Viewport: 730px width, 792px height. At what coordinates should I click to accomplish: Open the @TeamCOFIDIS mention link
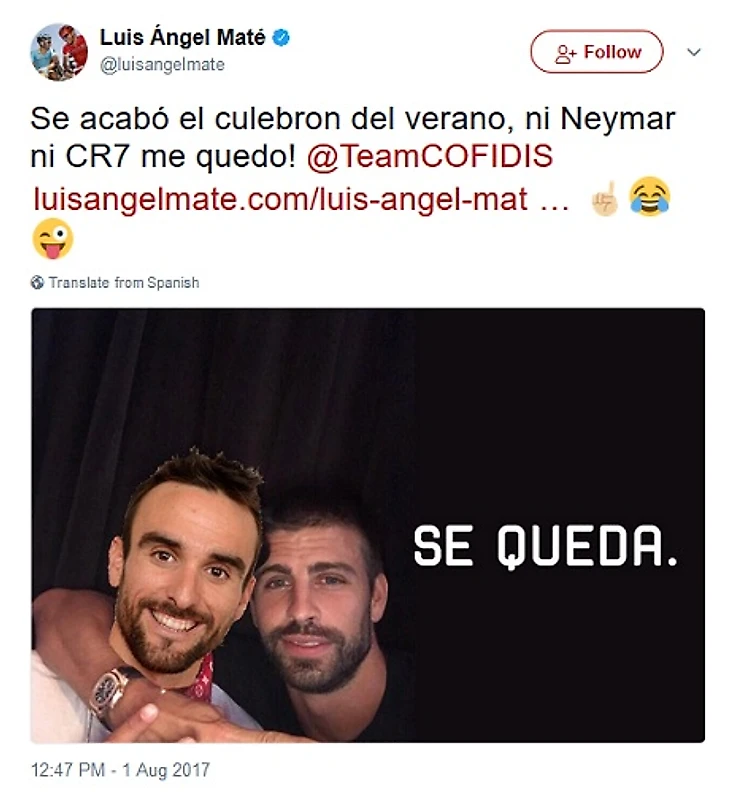430,156
